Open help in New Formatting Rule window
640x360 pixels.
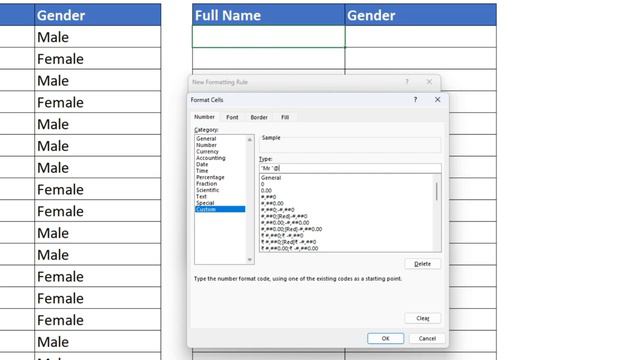click(407, 82)
